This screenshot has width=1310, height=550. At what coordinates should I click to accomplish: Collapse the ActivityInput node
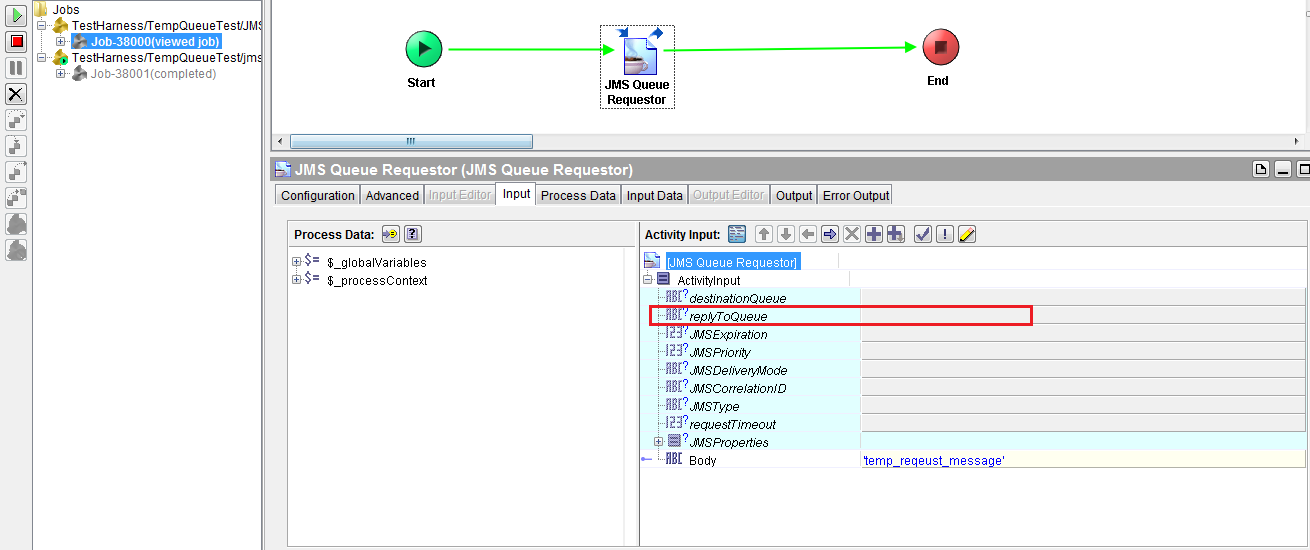click(648, 280)
